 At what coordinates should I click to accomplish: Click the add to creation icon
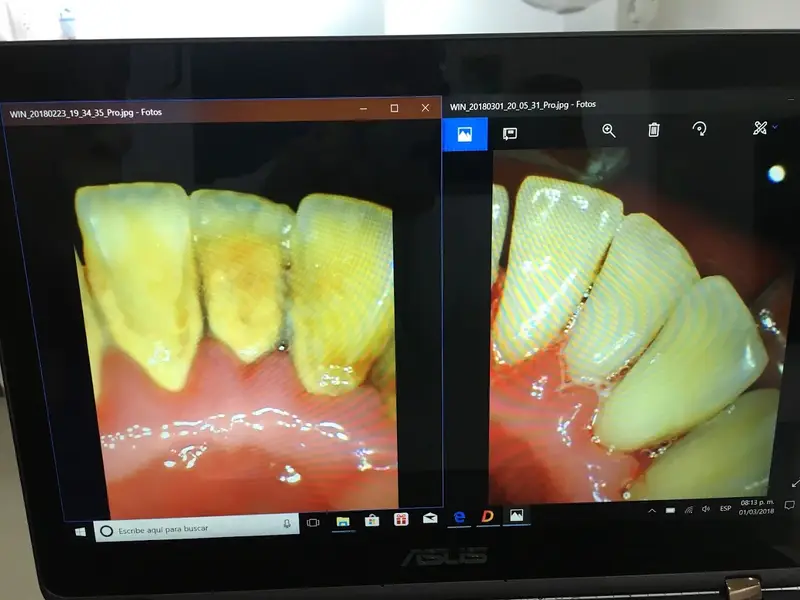[509, 133]
